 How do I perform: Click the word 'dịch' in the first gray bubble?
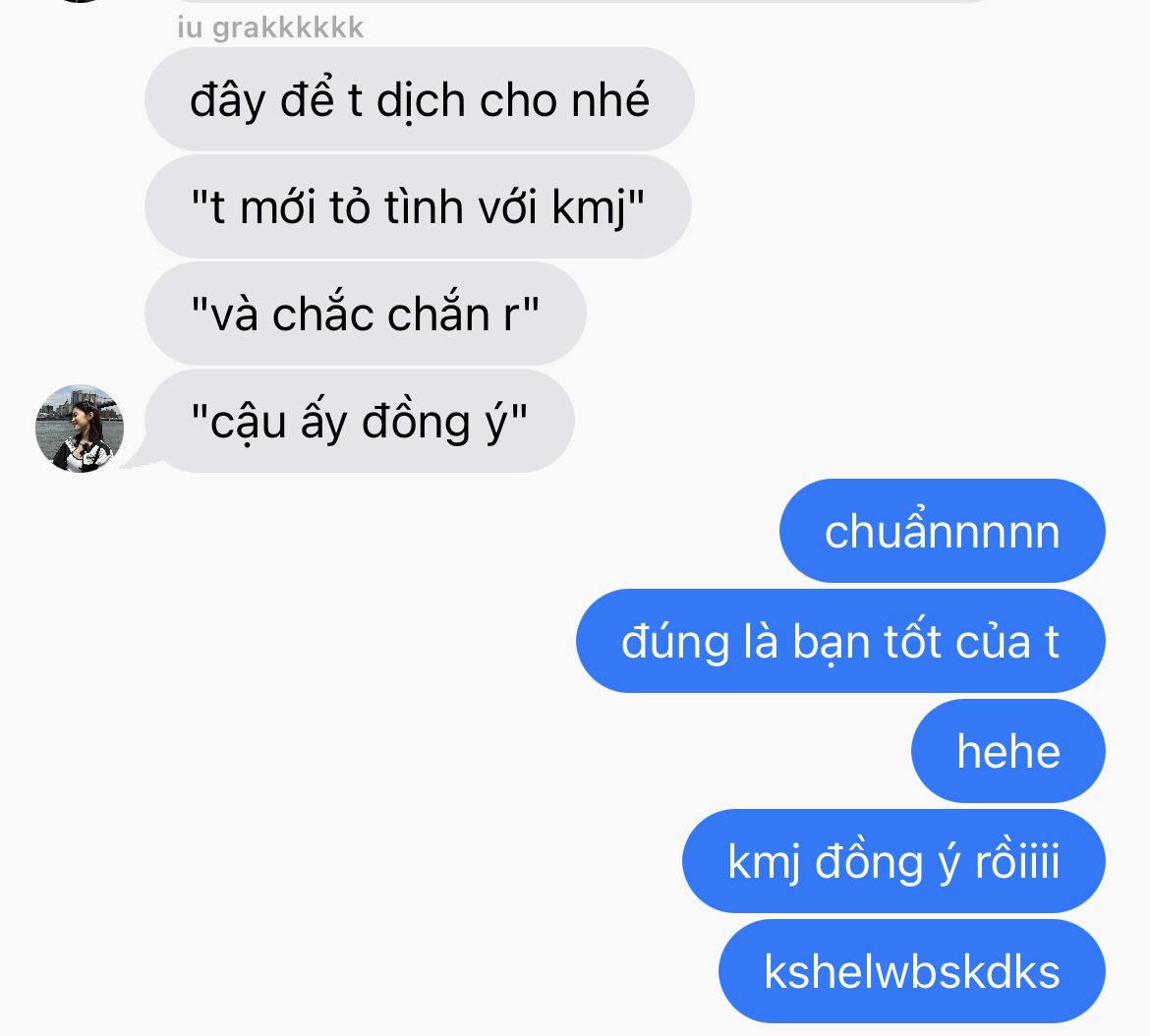pos(421,101)
